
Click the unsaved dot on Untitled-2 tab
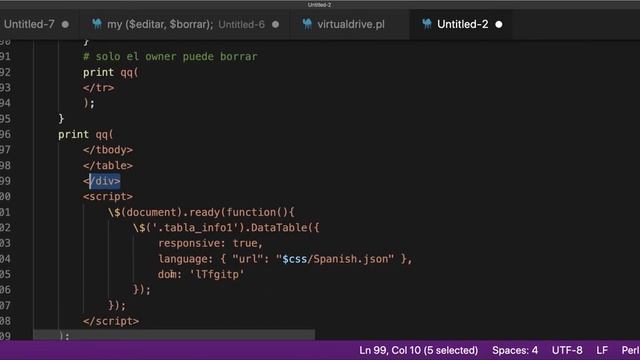tap(499, 24)
